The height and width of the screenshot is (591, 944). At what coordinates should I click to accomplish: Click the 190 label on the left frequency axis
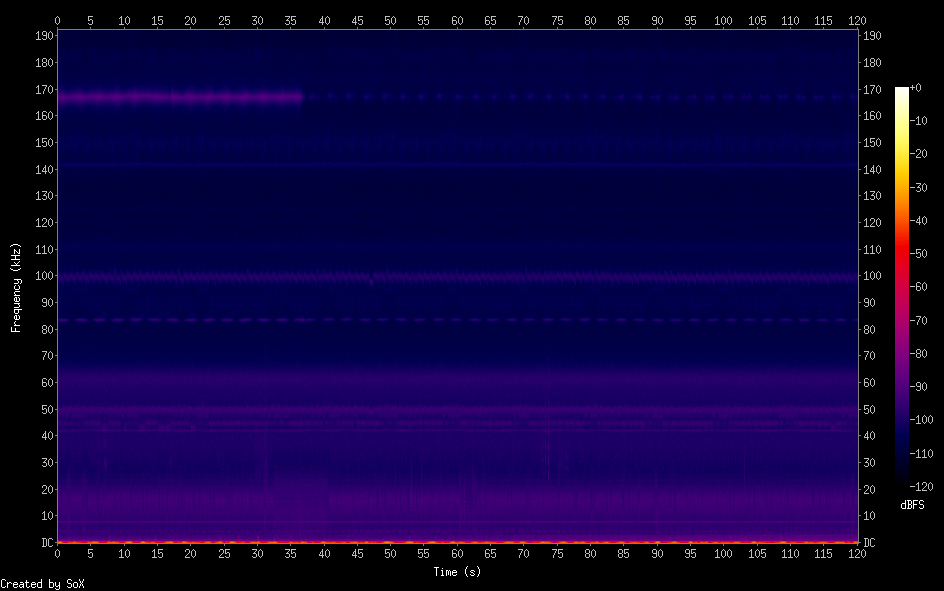coord(43,36)
